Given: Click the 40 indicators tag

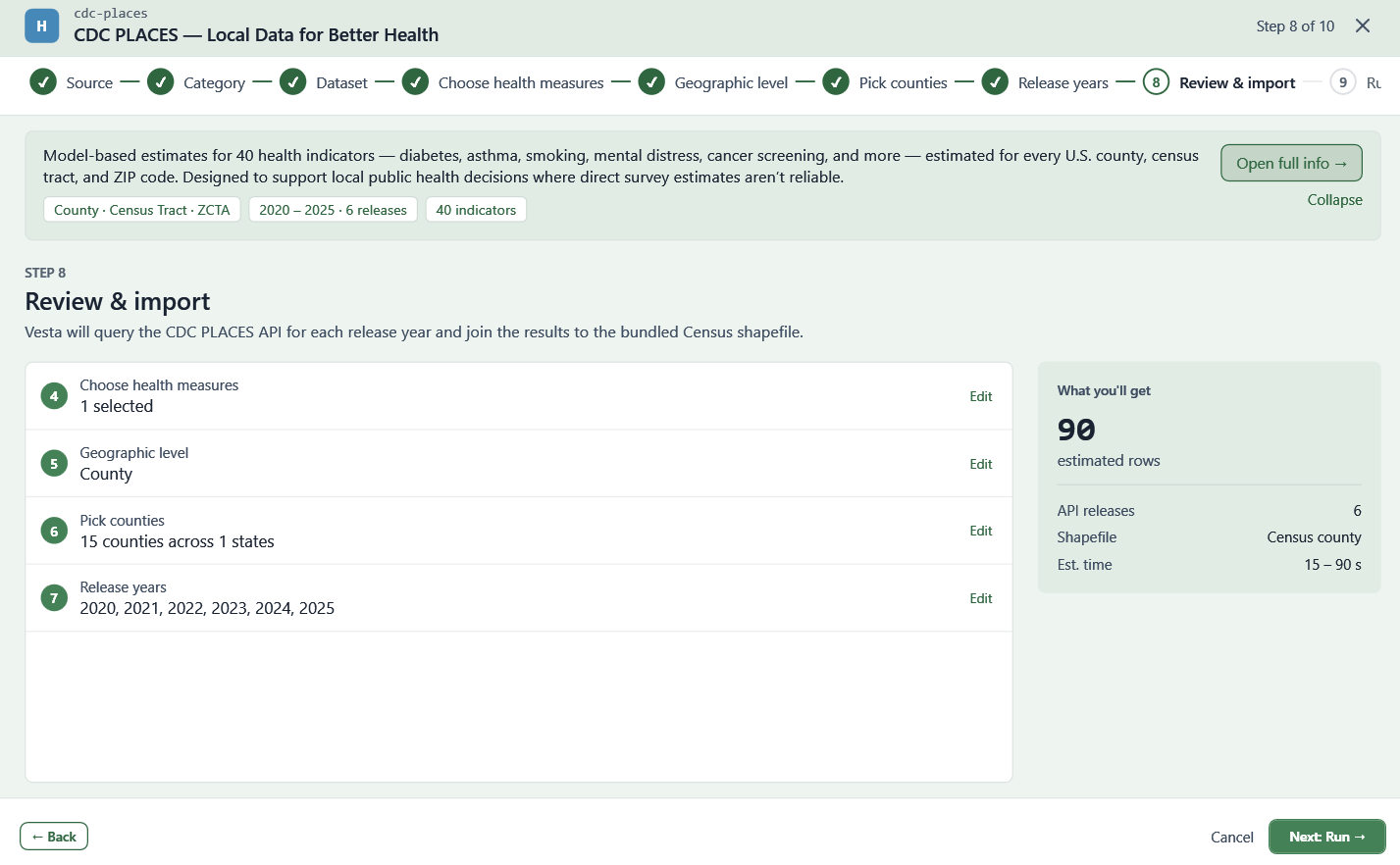Looking at the screenshot, I should pyautogui.click(x=476, y=210).
